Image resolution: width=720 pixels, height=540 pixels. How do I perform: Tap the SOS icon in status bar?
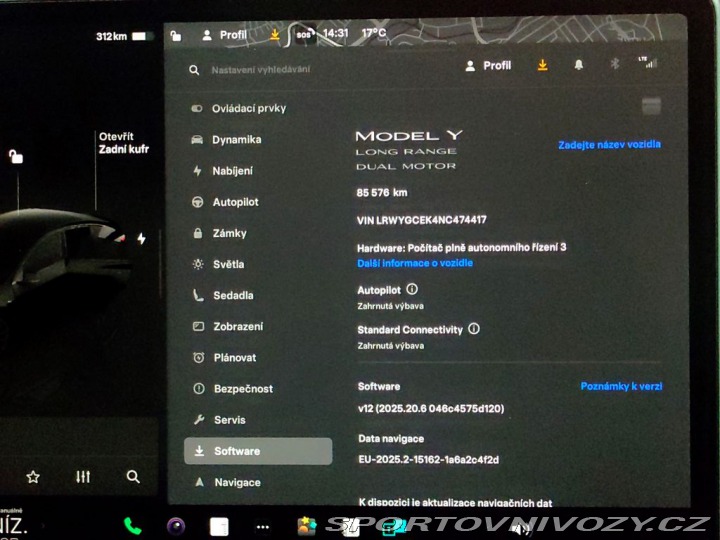(x=304, y=34)
